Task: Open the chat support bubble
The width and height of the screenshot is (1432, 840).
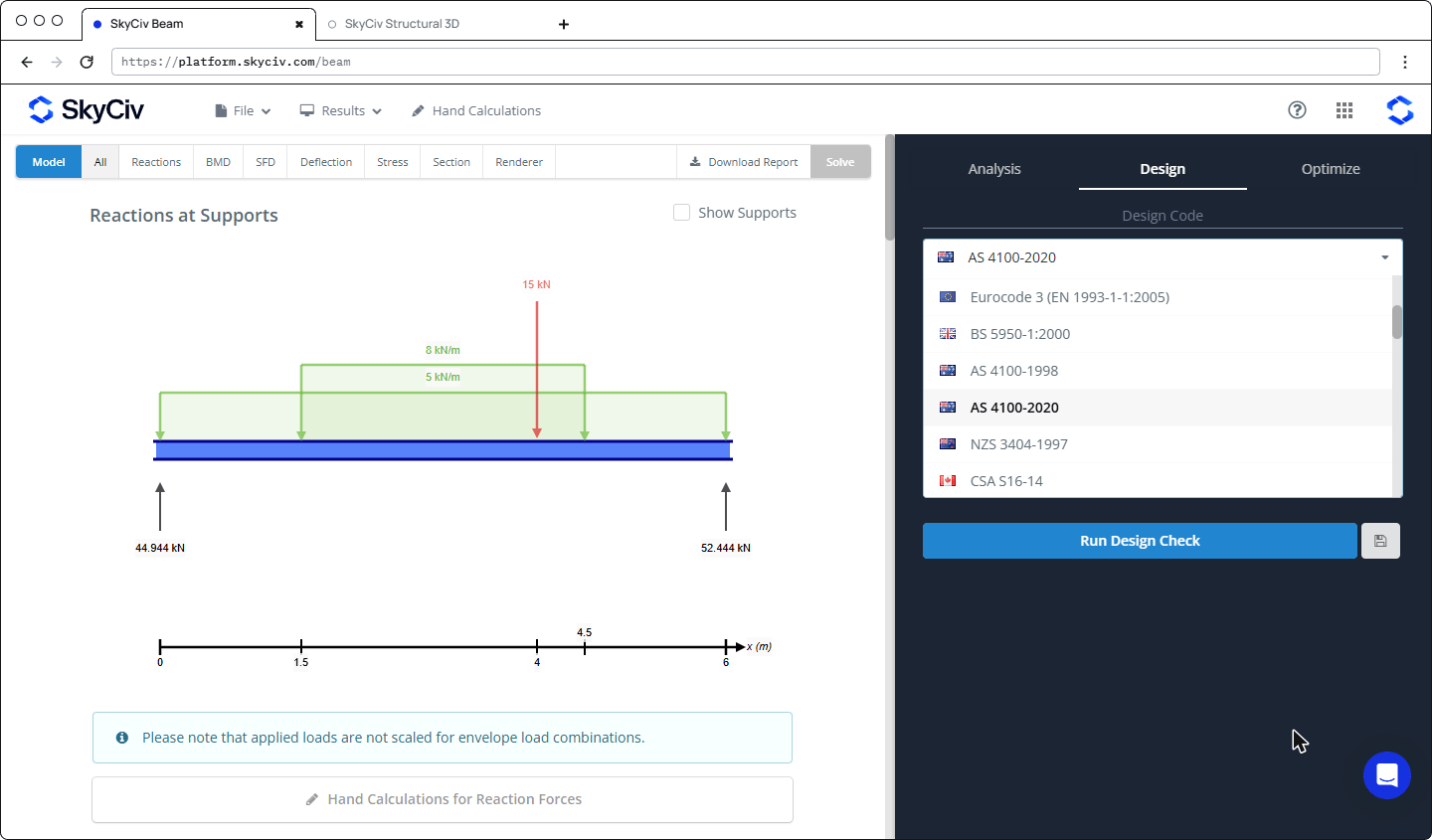Action: point(1387,775)
